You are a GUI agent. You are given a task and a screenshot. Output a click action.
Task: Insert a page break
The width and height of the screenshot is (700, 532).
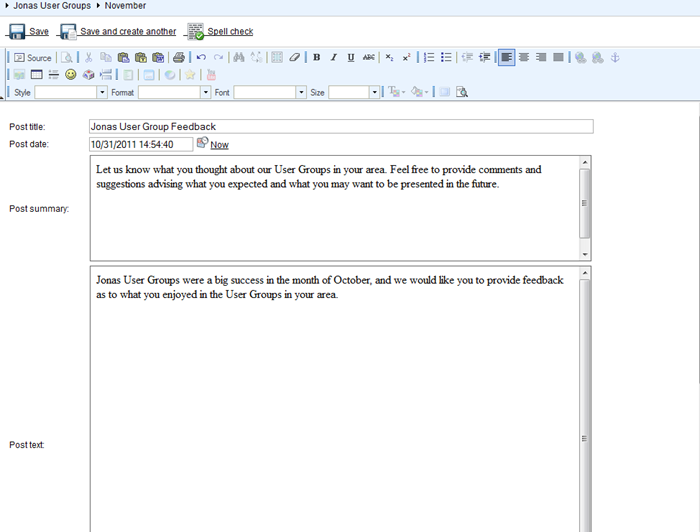pyautogui.click(x=106, y=75)
